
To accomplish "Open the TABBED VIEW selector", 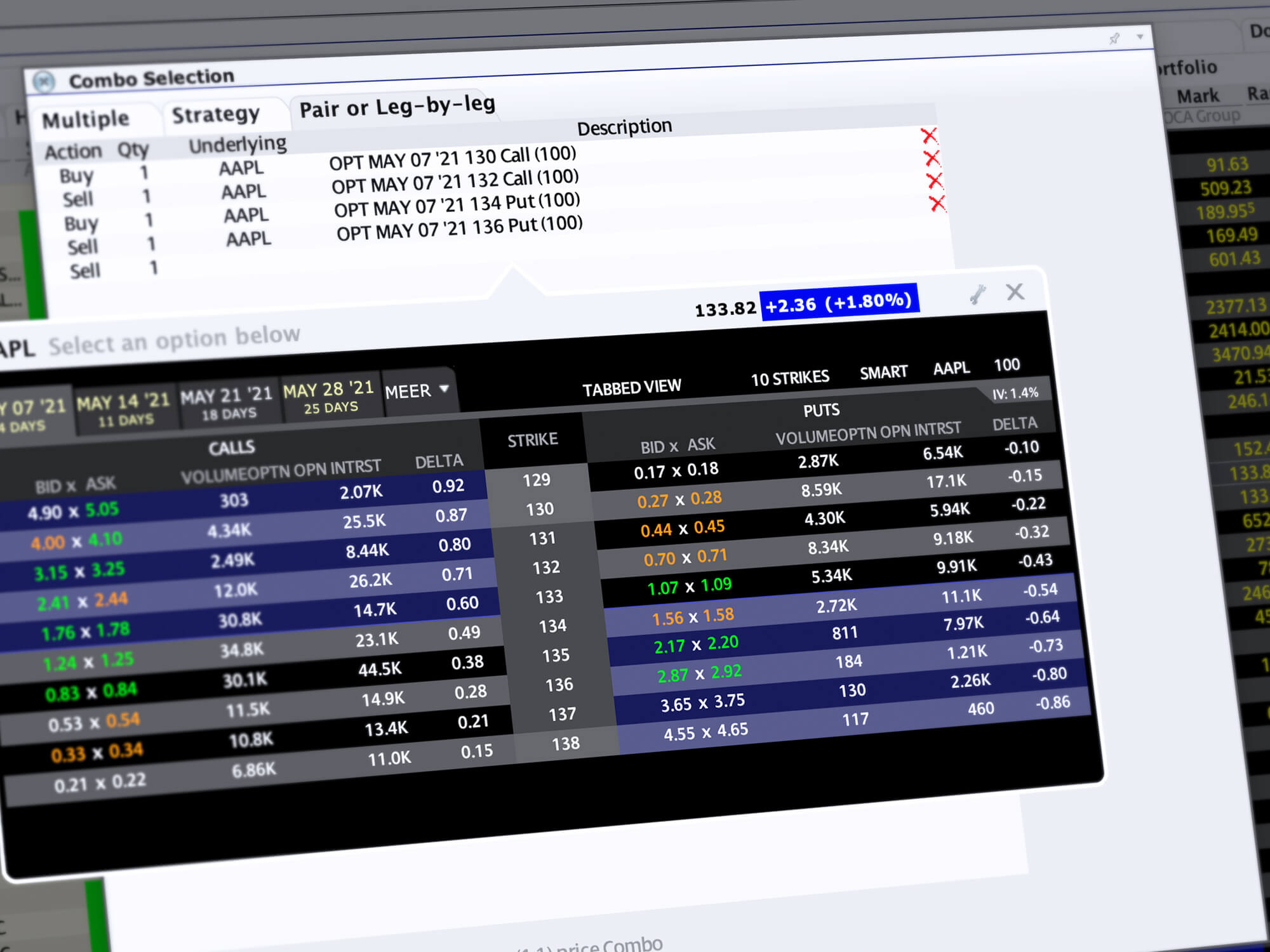I will (x=632, y=388).
